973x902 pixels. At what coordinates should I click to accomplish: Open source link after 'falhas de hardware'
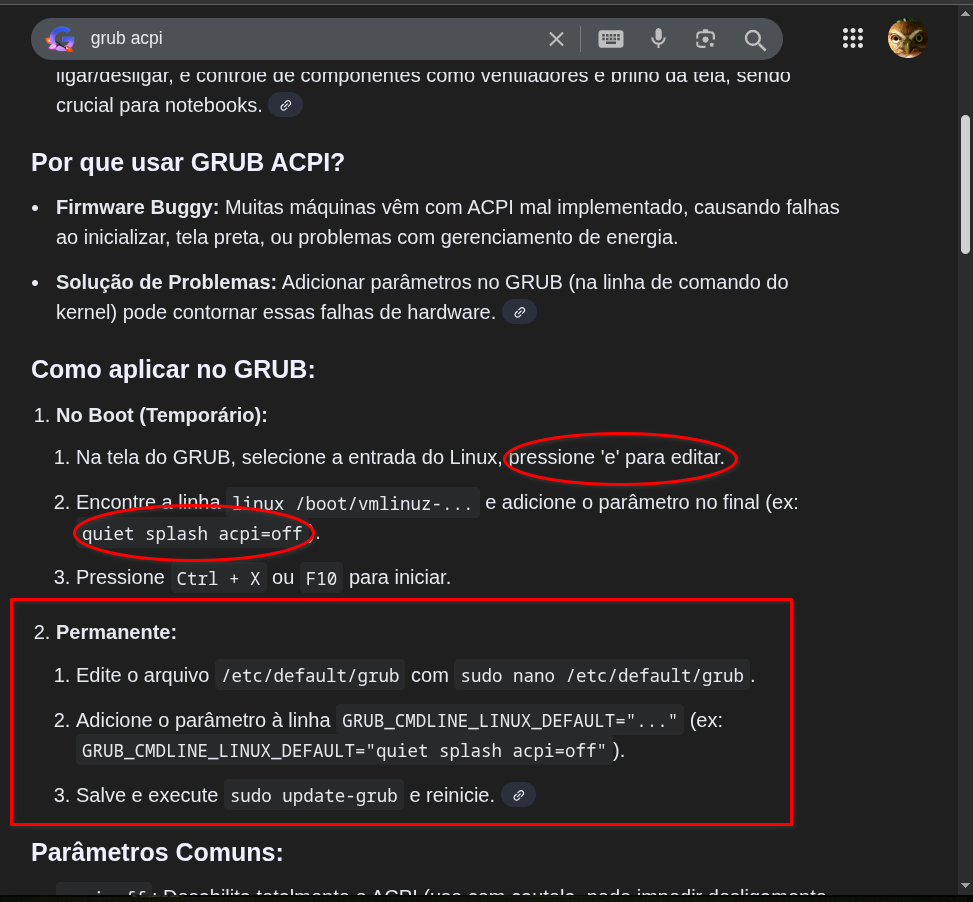(519, 312)
